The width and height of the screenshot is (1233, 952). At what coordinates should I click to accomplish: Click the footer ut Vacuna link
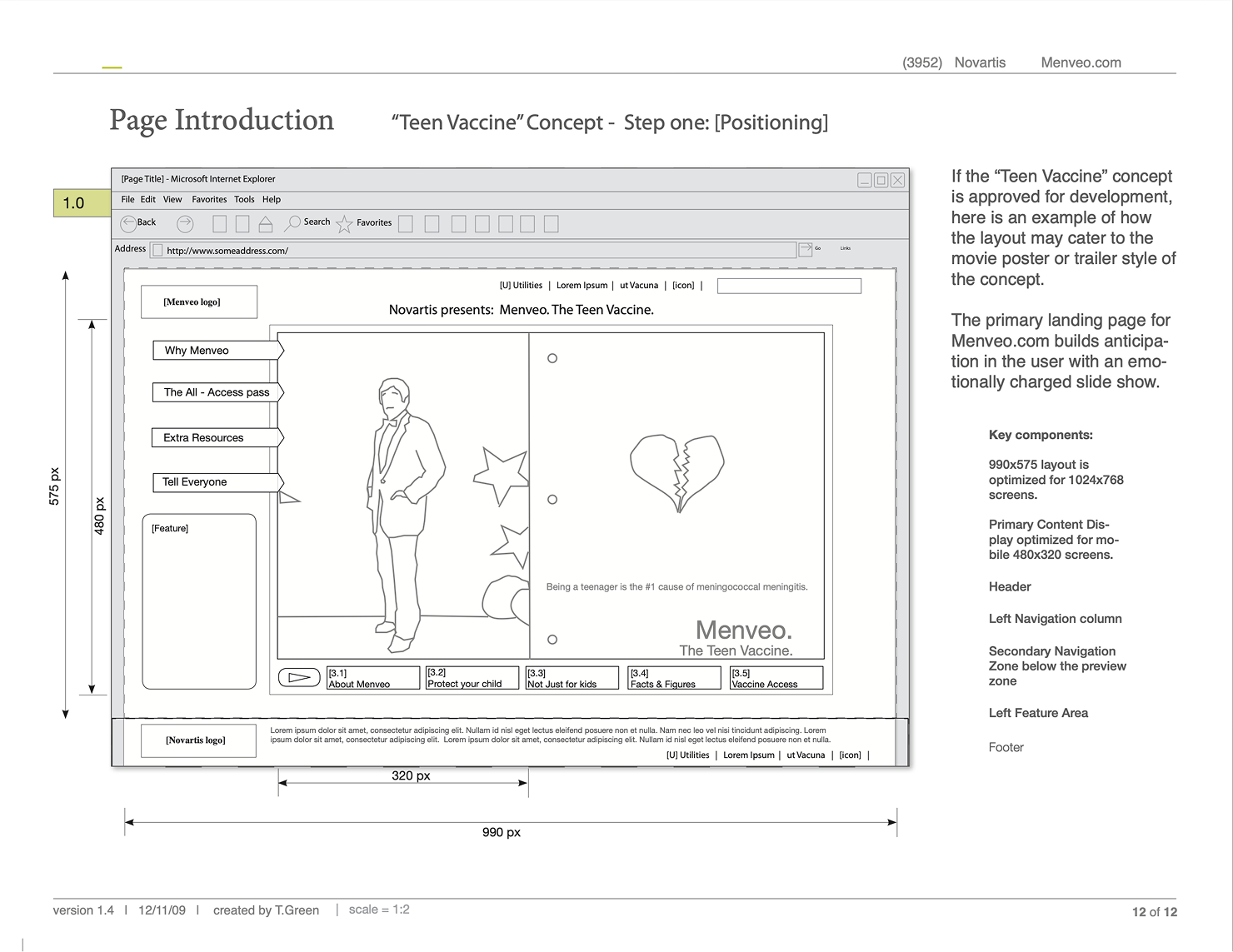806,755
